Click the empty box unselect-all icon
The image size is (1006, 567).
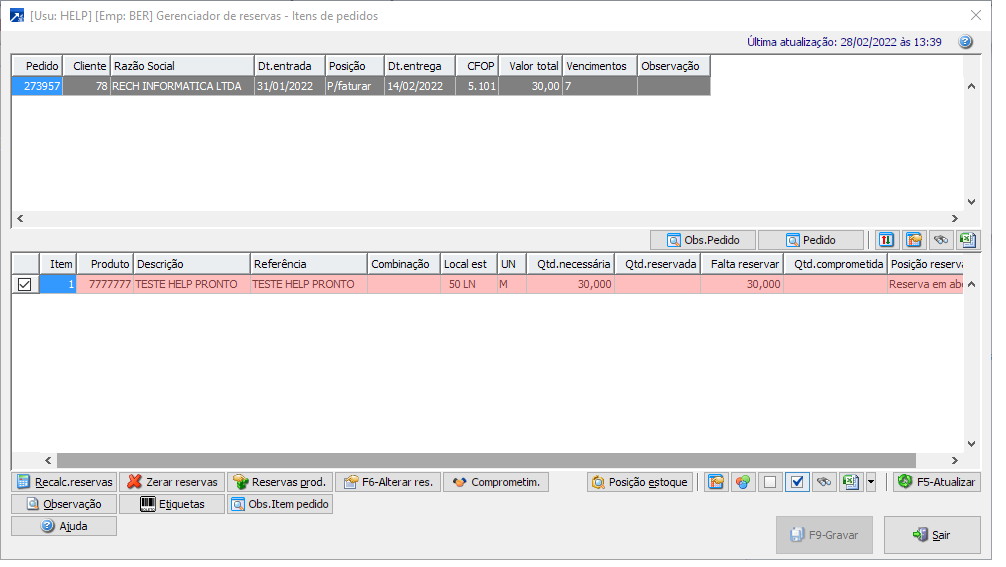pyautogui.click(x=770, y=482)
